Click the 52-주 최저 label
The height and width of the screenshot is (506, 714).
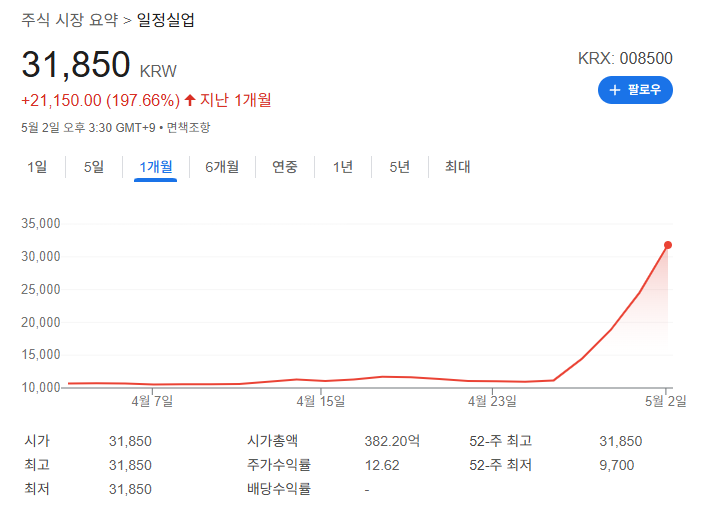[500, 465]
